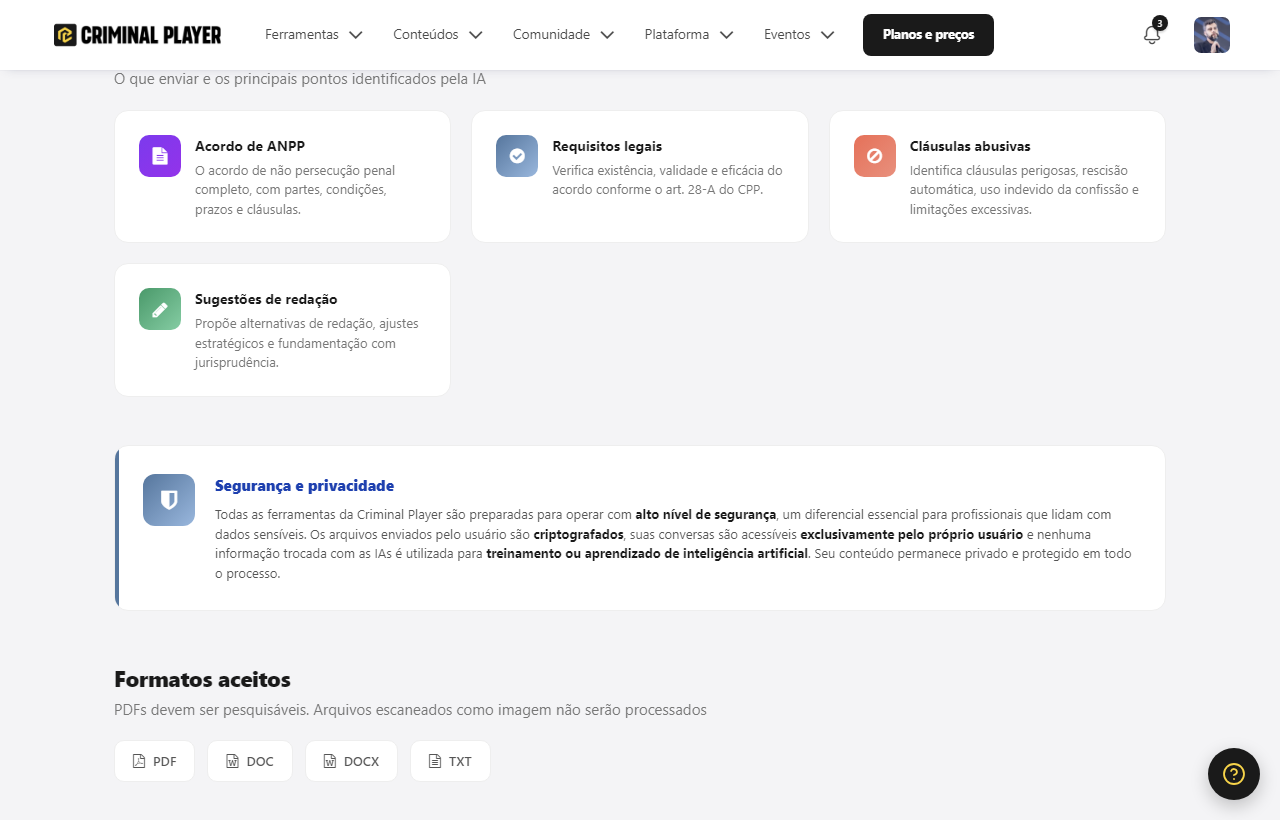Select the DOCX format label
Viewport: 1280px width, 820px height.
[x=361, y=762]
